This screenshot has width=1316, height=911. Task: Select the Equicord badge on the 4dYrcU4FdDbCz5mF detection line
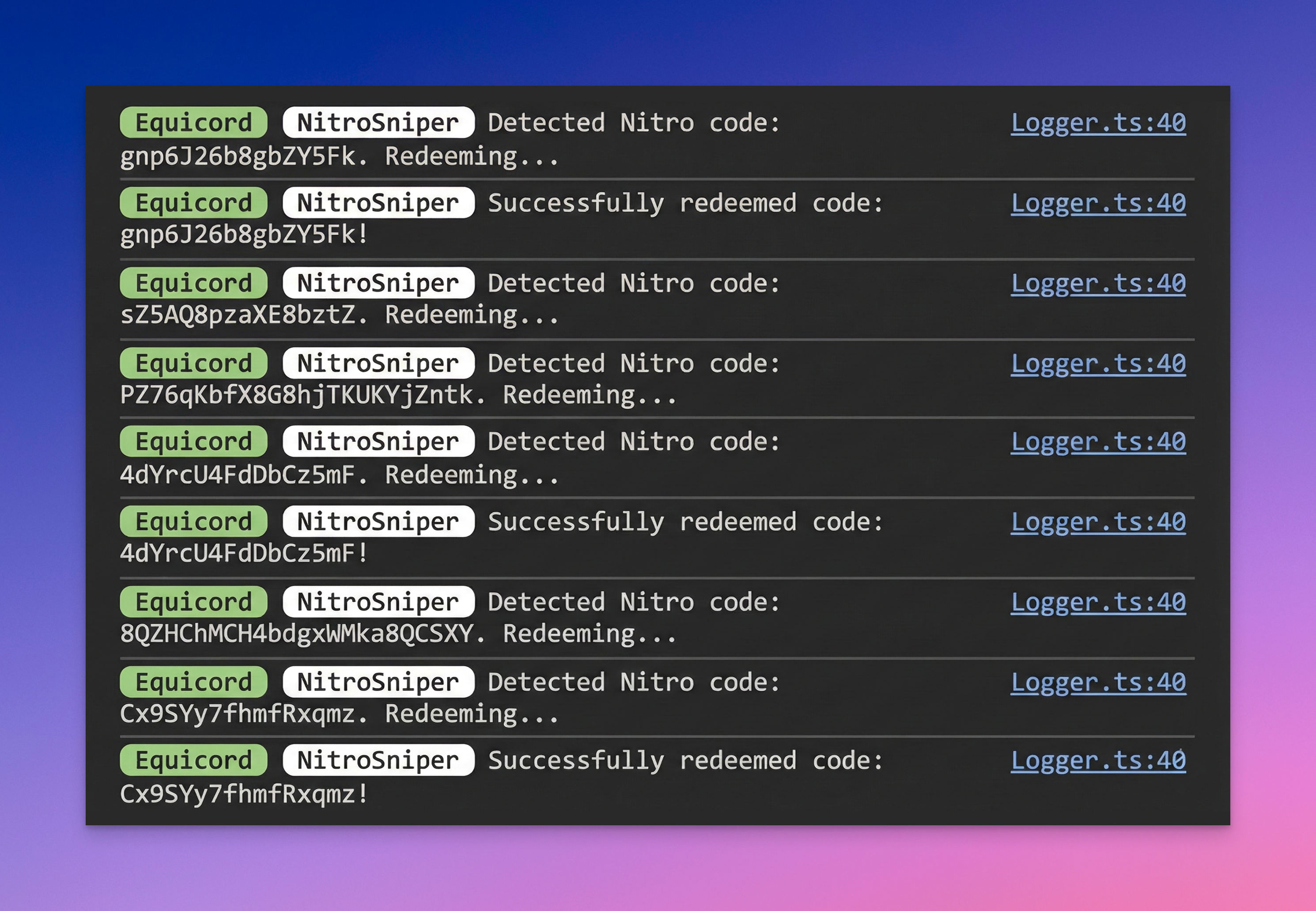click(x=194, y=442)
